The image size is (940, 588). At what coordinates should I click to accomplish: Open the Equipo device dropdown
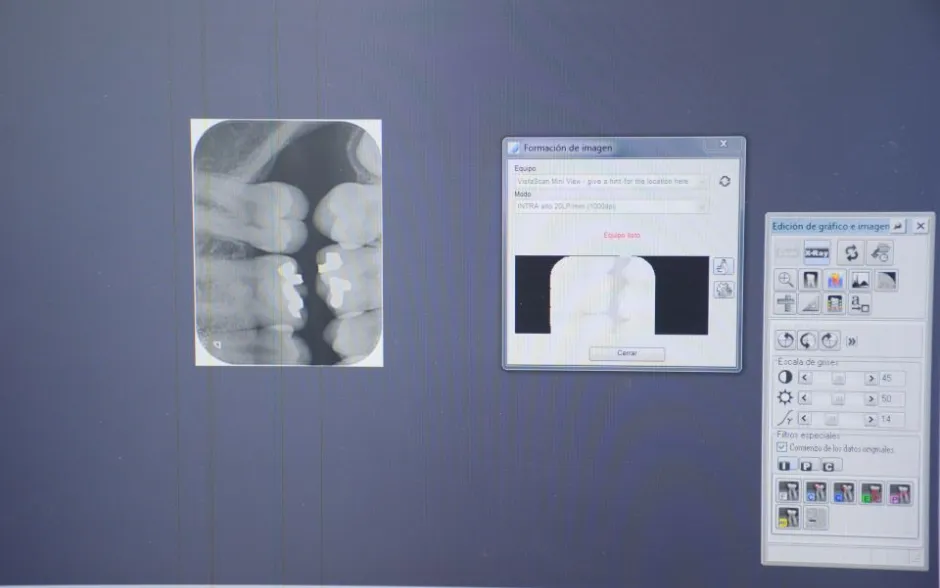point(610,181)
